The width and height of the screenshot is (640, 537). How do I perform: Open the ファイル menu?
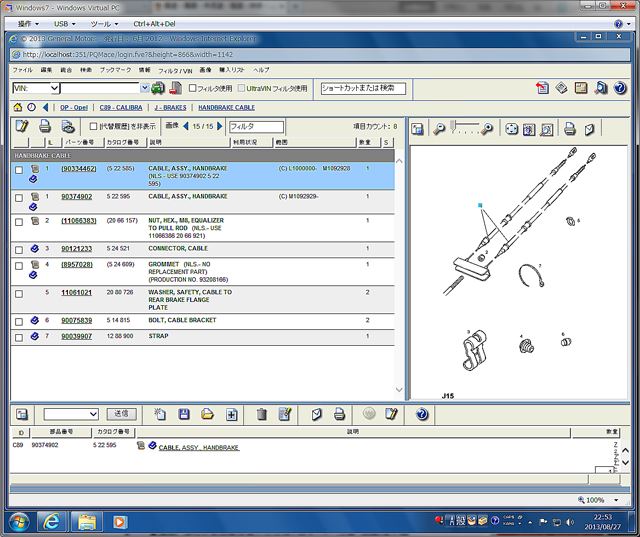(22, 70)
